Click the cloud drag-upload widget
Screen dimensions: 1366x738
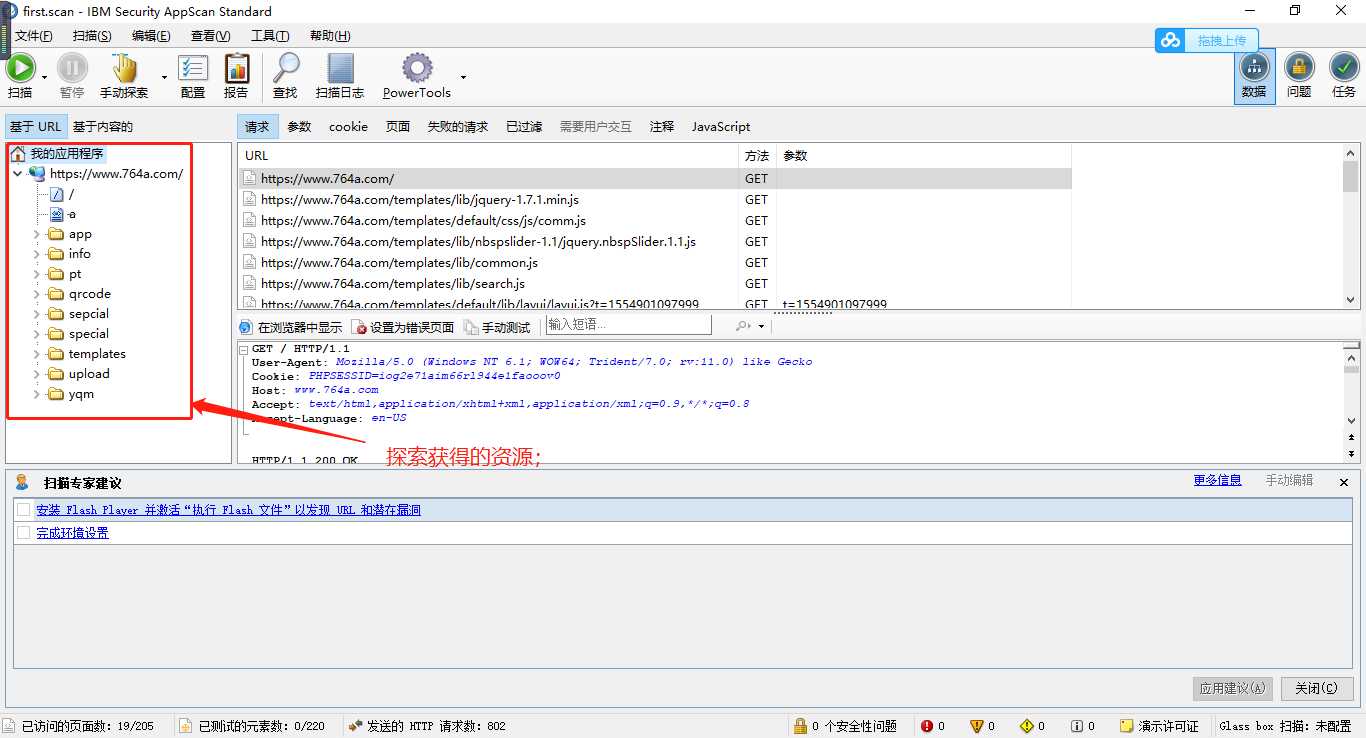tap(1207, 41)
